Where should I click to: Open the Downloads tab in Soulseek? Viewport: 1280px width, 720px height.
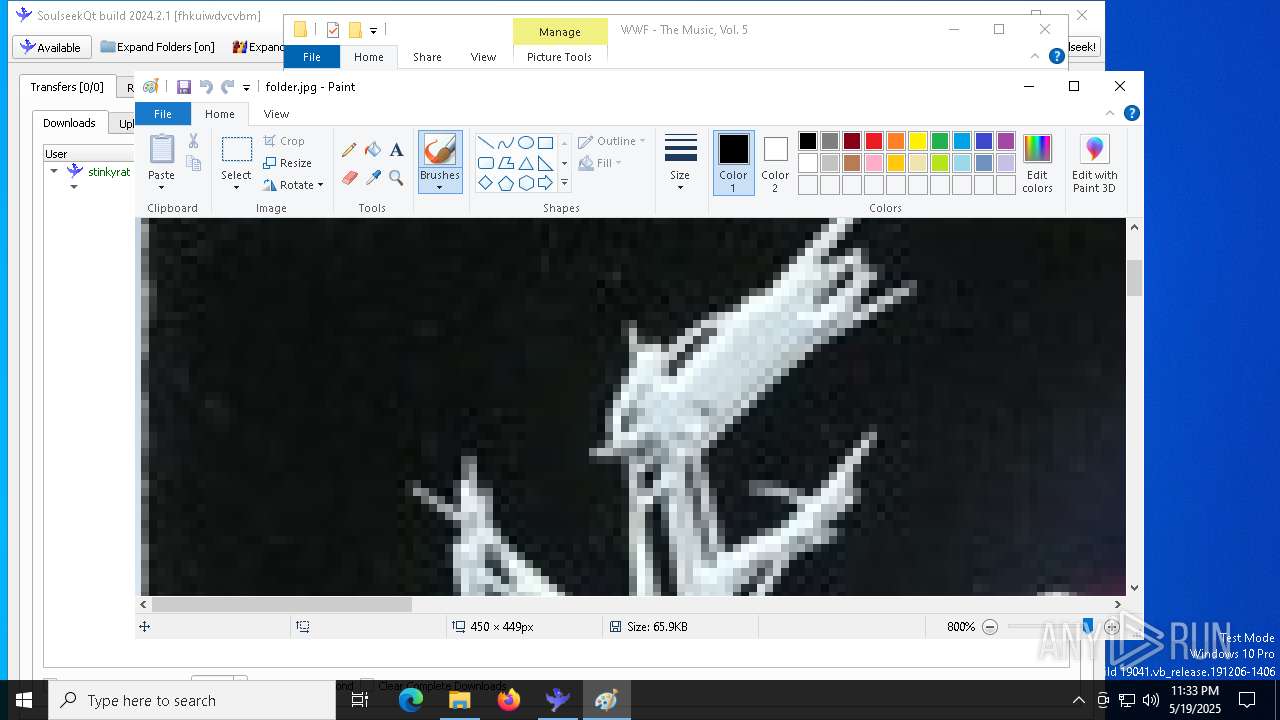point(69,123)
